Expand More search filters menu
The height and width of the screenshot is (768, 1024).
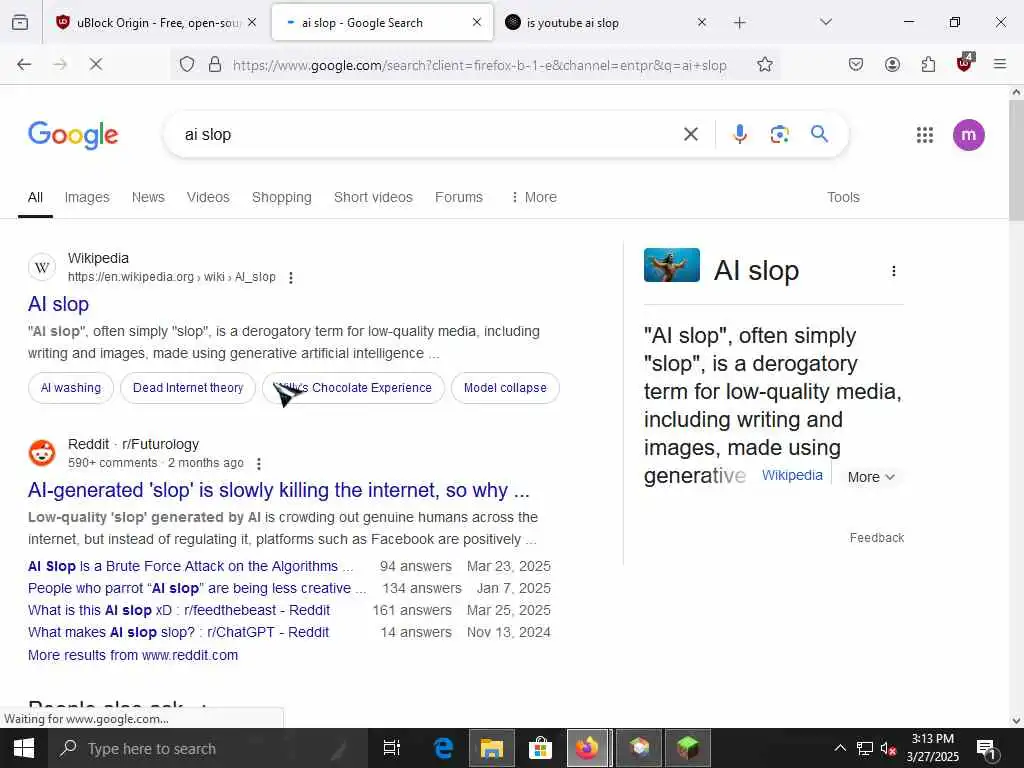pyautogui.click(x=534, y=197)
